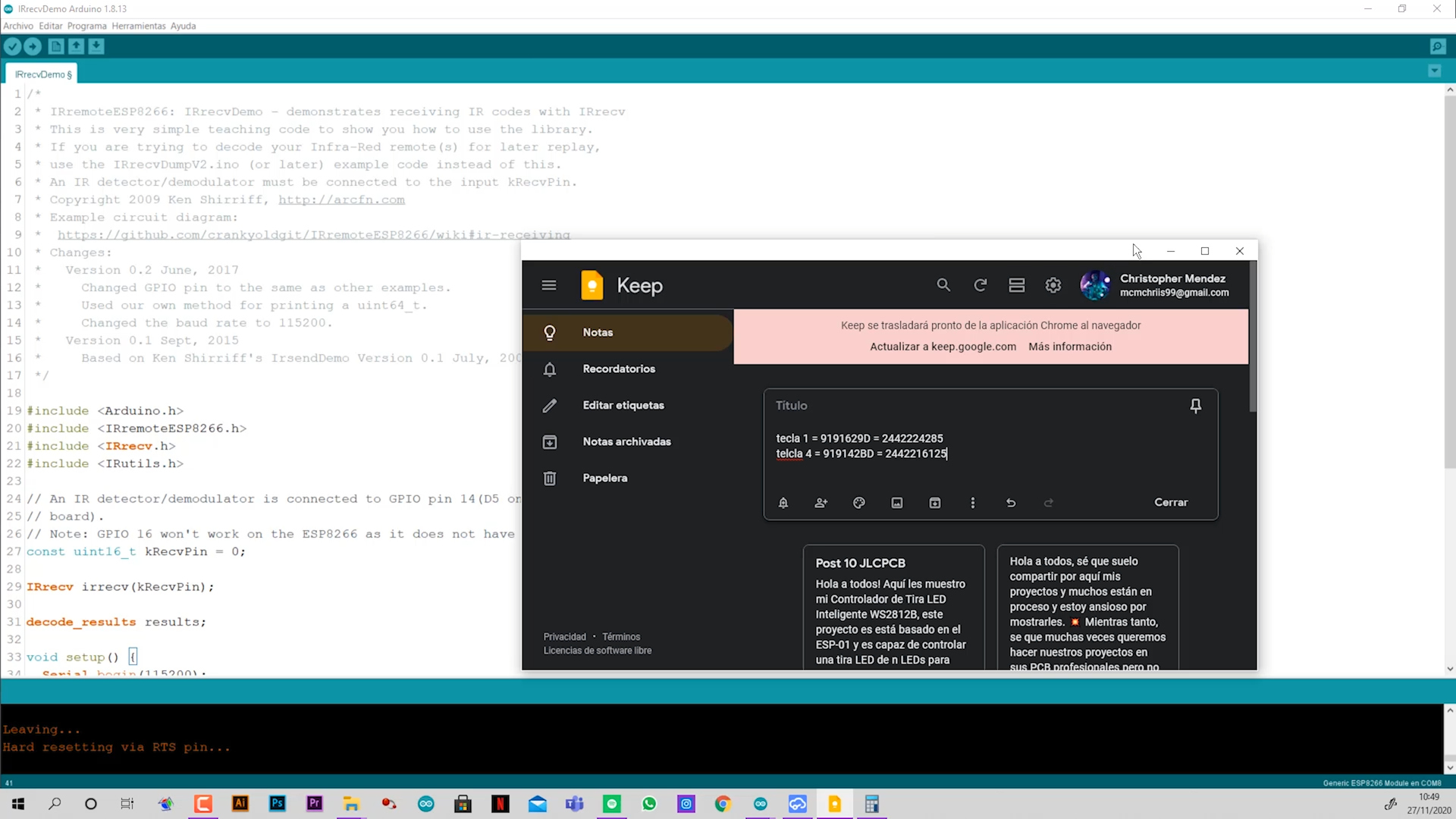Viewport: 1456px width, 819px height.
Task: Open the GitHub IRremoteESP8266 wiki link
Action: (x=314, y=234)
